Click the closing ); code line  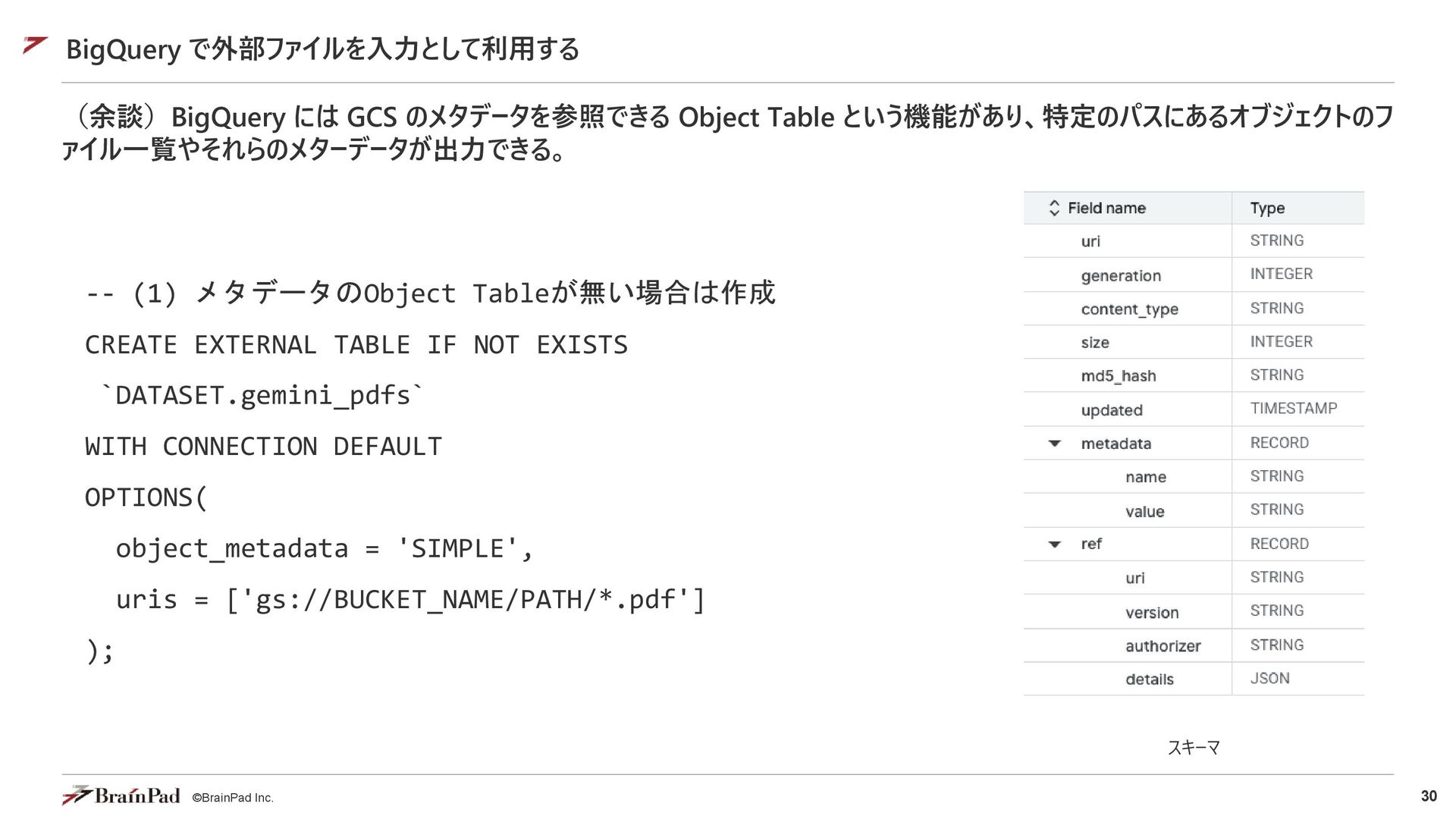click(x=99, y=651)
